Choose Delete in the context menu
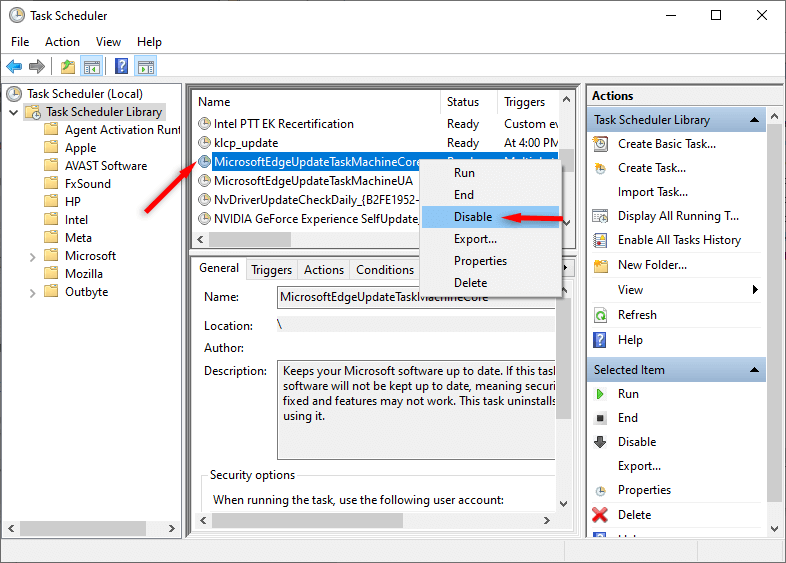786x563 pixels. coord(490,283)
